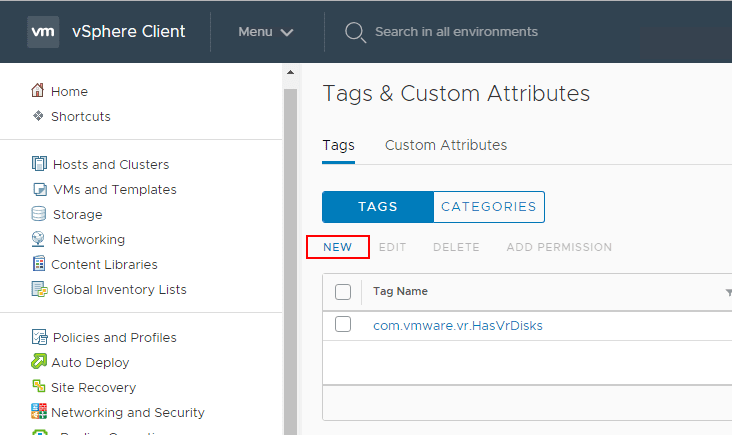This screenshot has height=435, width=732.
Task: Check the com.vmware.vr.HasVrDisks row checkbox
Action: click(x=343, y=324)
